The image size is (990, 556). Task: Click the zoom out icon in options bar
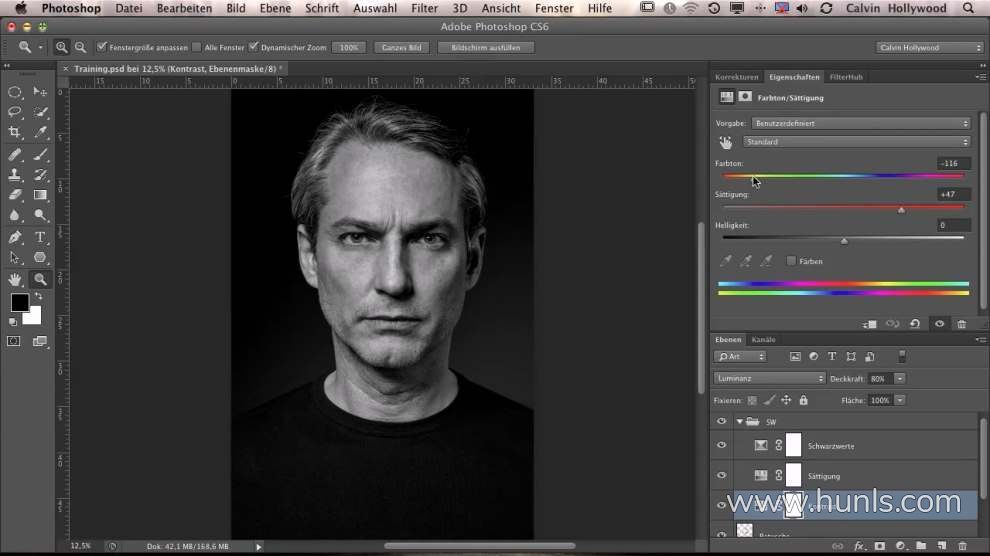tap(81, 47)
